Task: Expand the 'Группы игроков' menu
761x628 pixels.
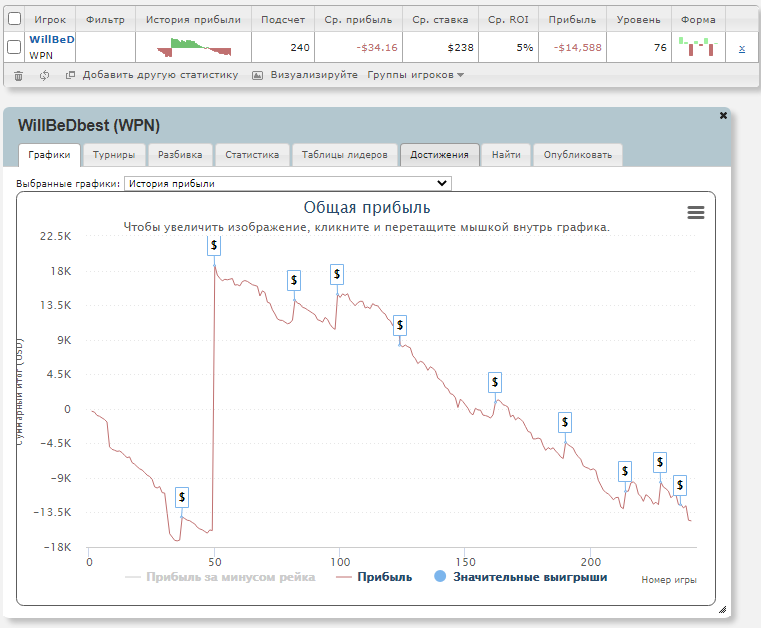Action: [415, 75]
